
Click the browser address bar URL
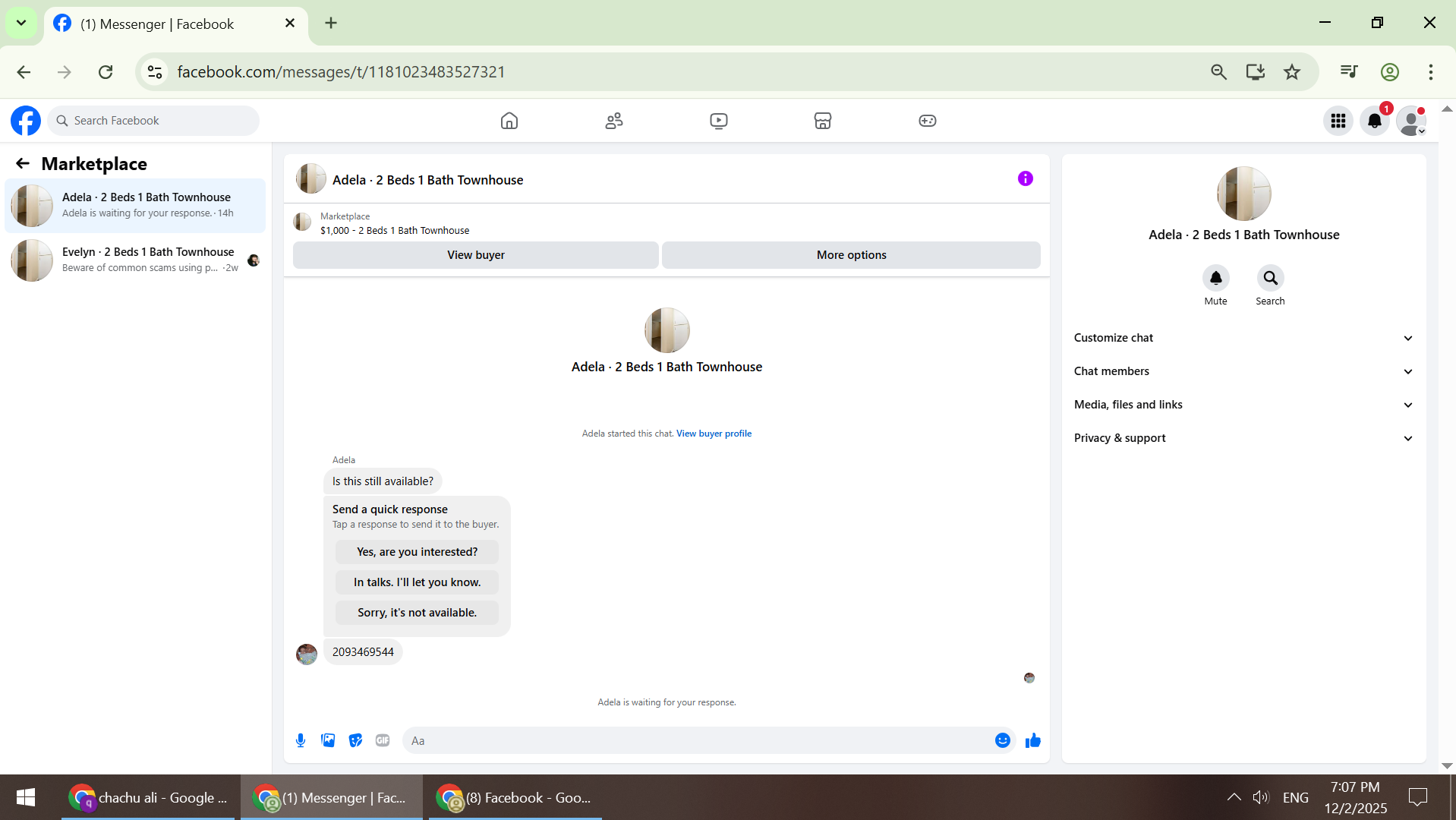pos(341,72)
